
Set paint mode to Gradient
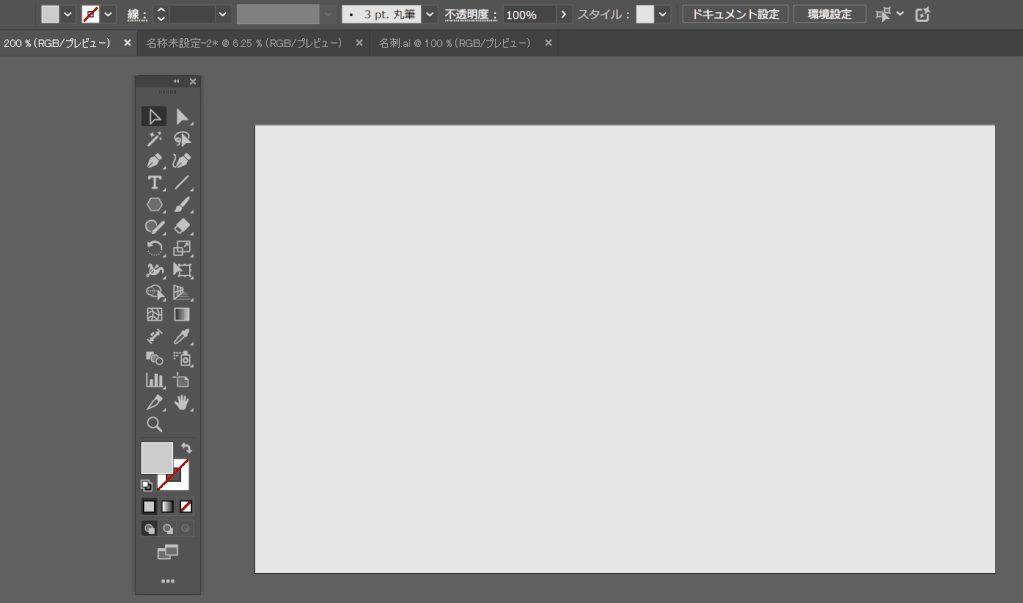click(x=168, y=506)
